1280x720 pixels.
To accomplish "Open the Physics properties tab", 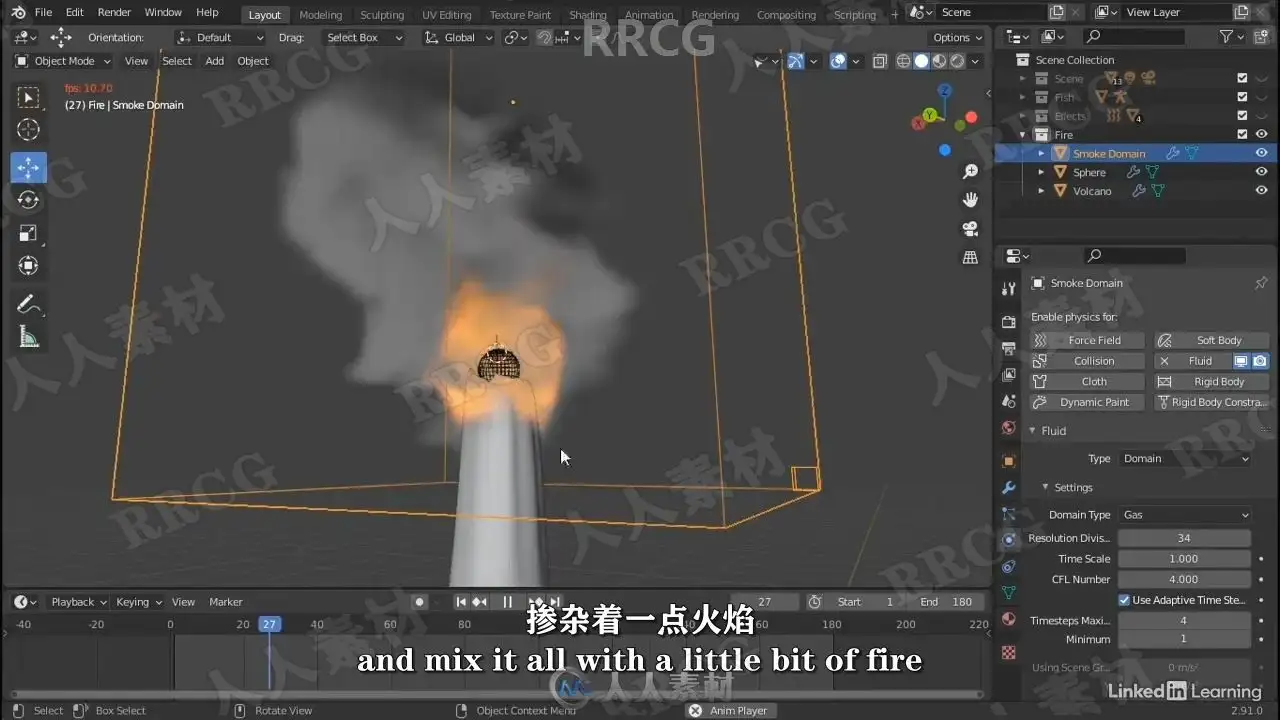I will [1009, 539].
